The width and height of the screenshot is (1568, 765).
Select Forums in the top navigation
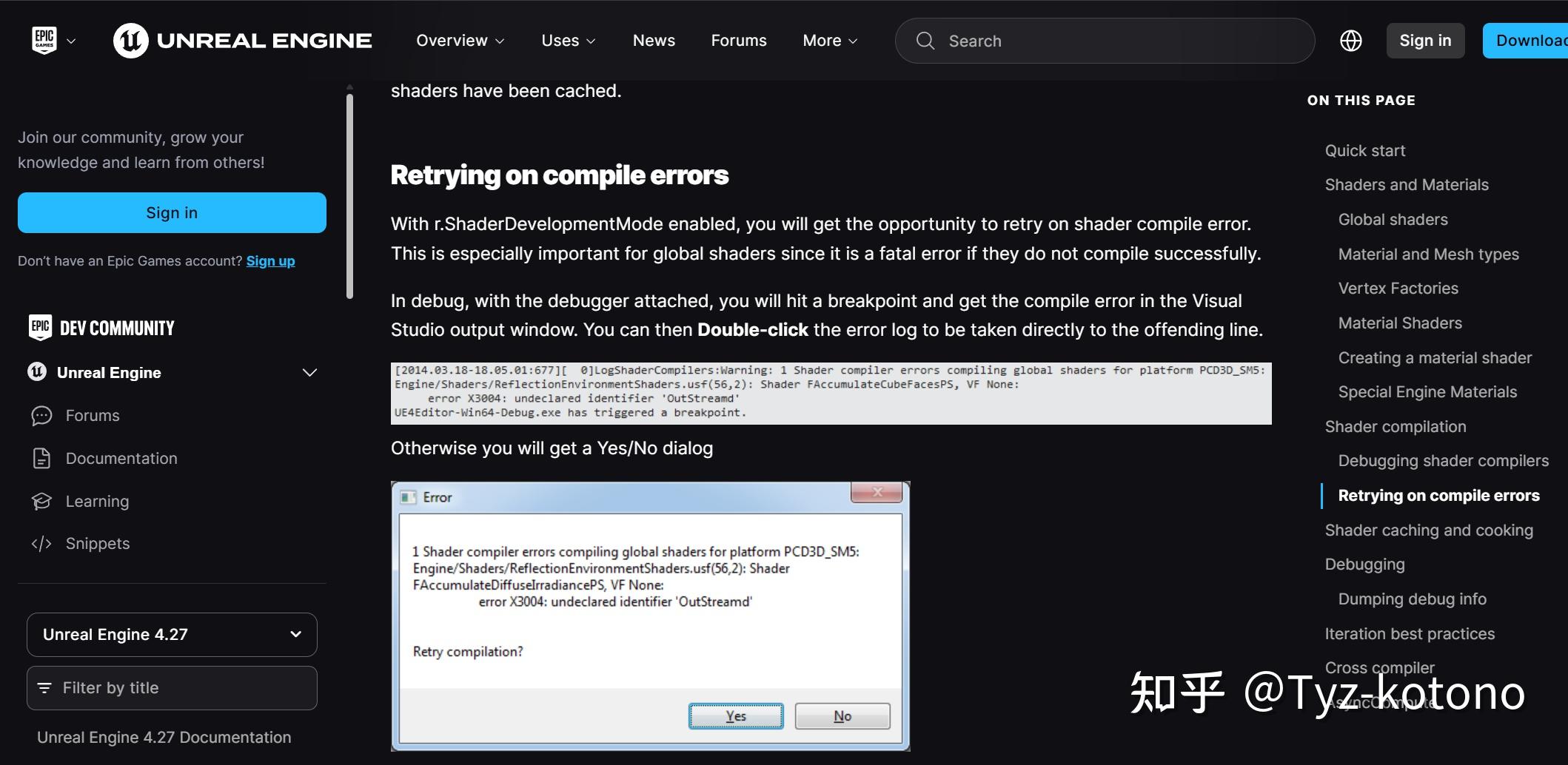pyautogui.click(x=738, y=41)
